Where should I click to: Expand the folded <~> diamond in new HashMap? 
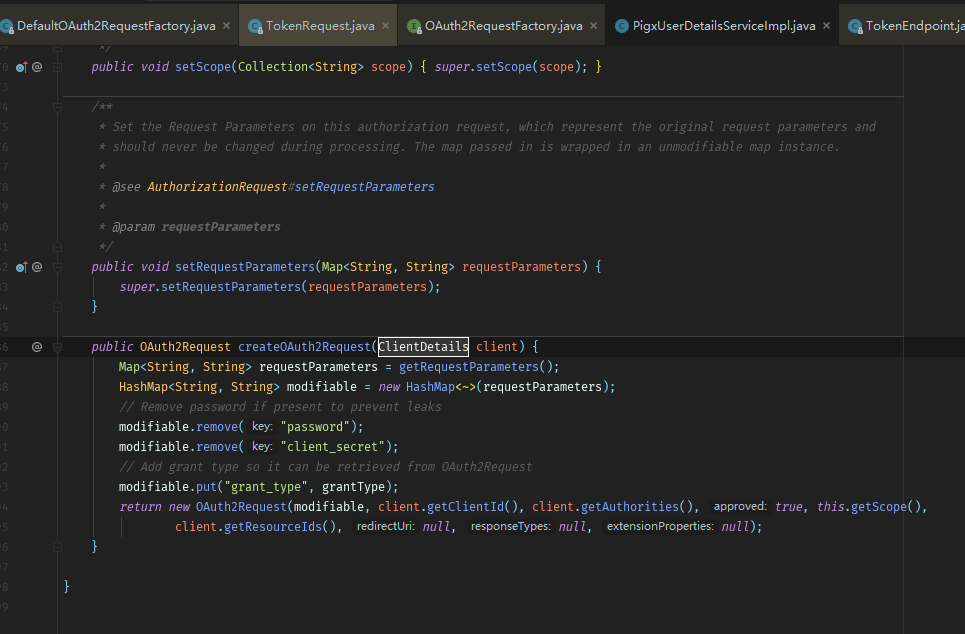pyautogui.click(x=465, y=387)
